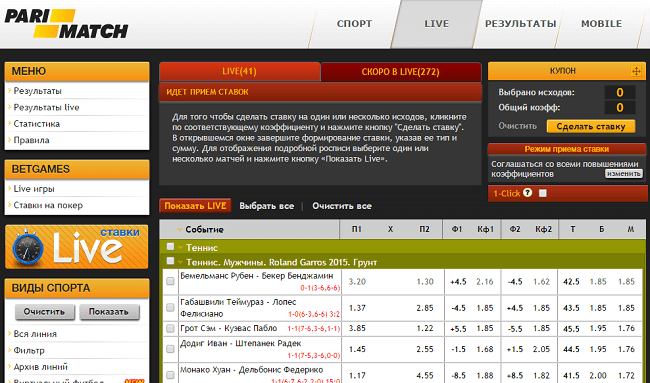Click the Режим приема ставки header
This screenshot has height=383, width=650.
click(567, 149)
